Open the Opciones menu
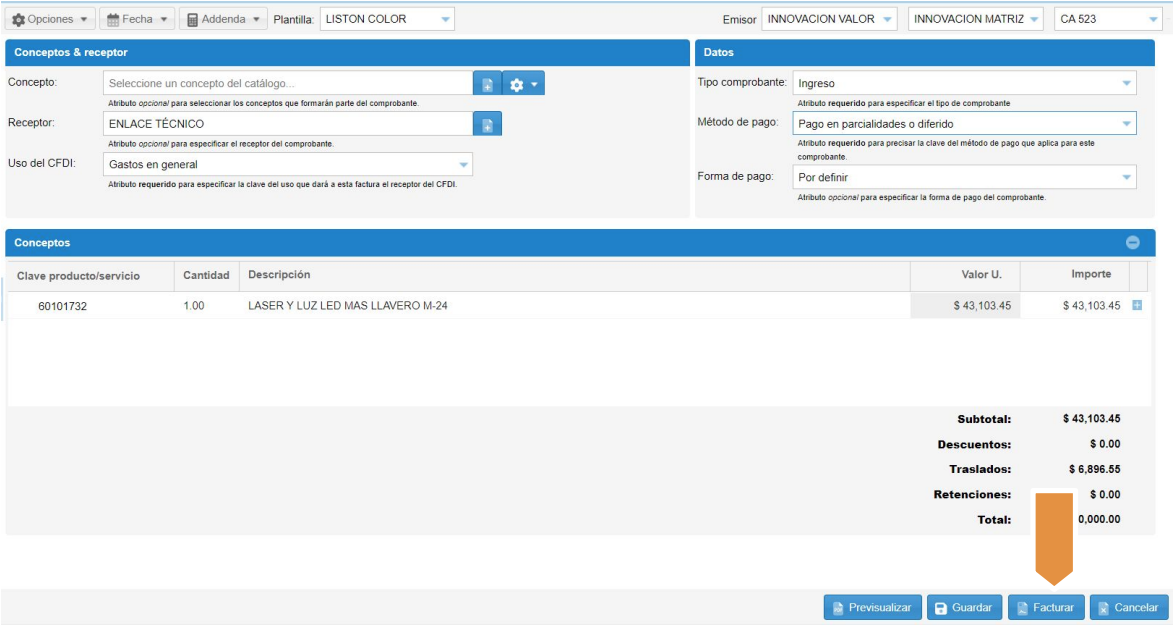 coord(50,19)
